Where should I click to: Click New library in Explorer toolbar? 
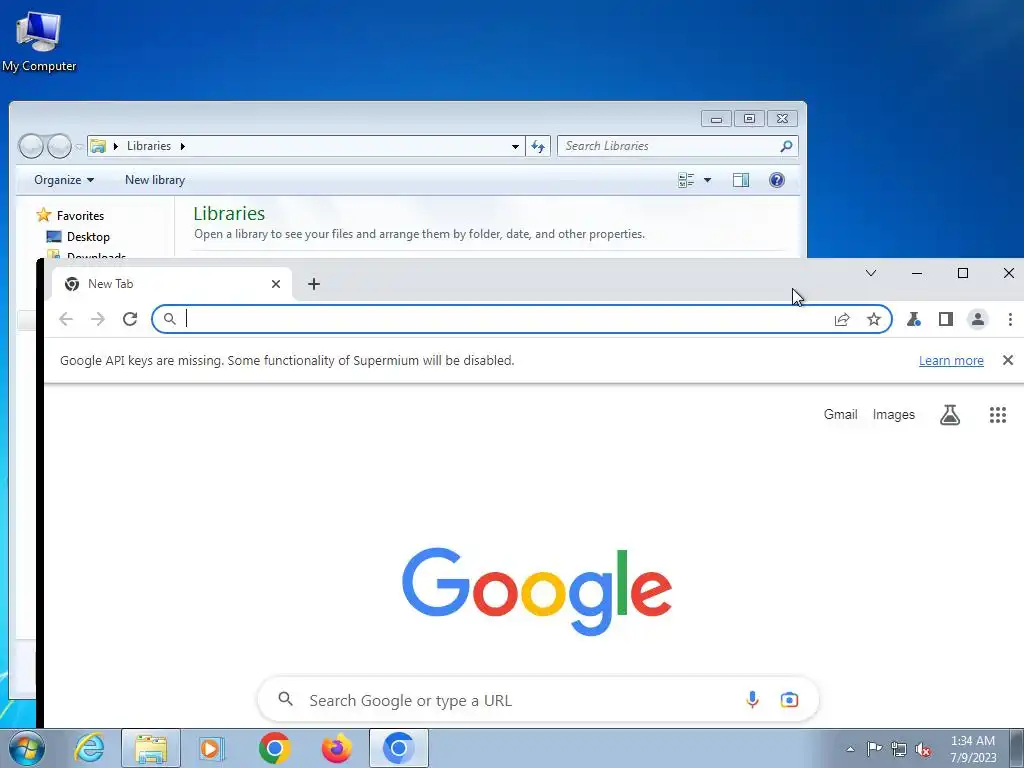coord(155,180)
